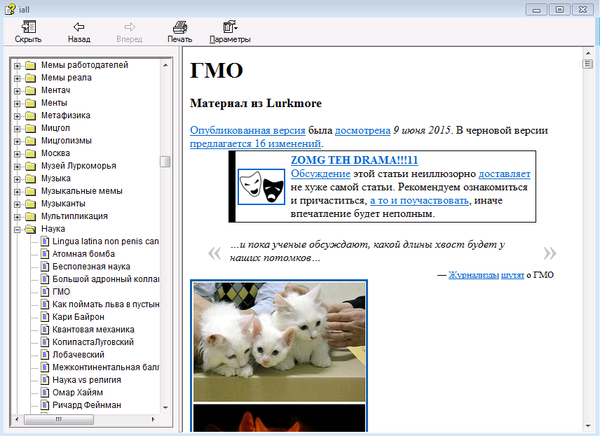Screen dimensions: 600x436
Task: Expand the Мемы работодателей node
Action: [x=17, y=66]
